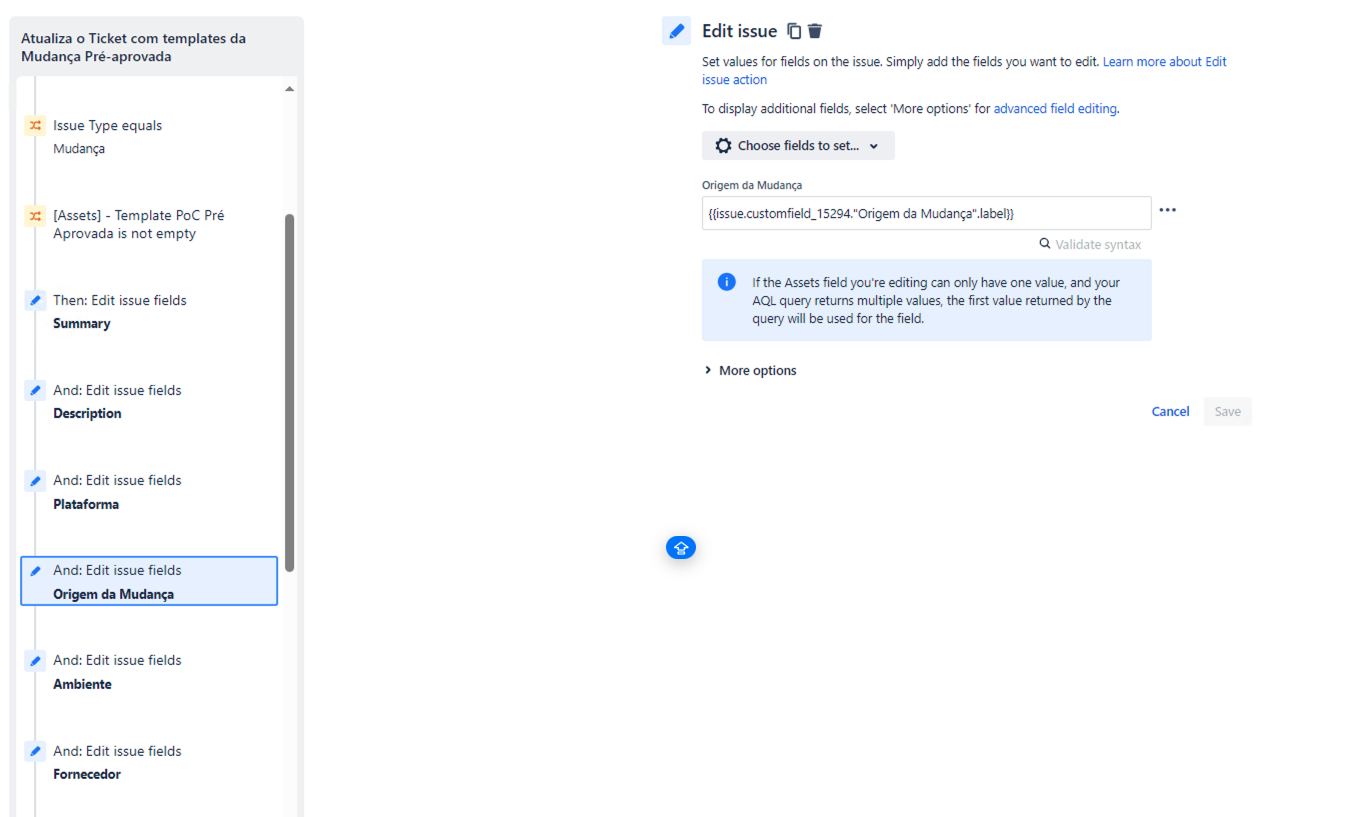
Task: Open the Edit issue fields Ambiente step
Action: pyautogui.click(x=148, y=672)
